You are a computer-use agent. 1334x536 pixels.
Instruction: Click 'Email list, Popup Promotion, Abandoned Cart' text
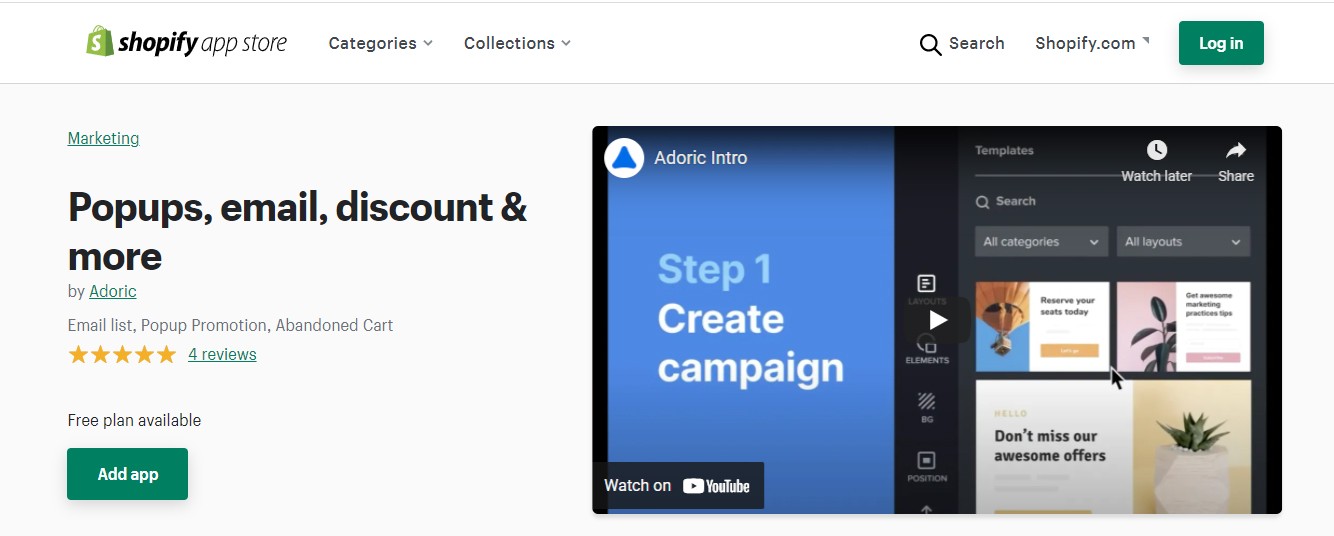[x=230, y=325]
